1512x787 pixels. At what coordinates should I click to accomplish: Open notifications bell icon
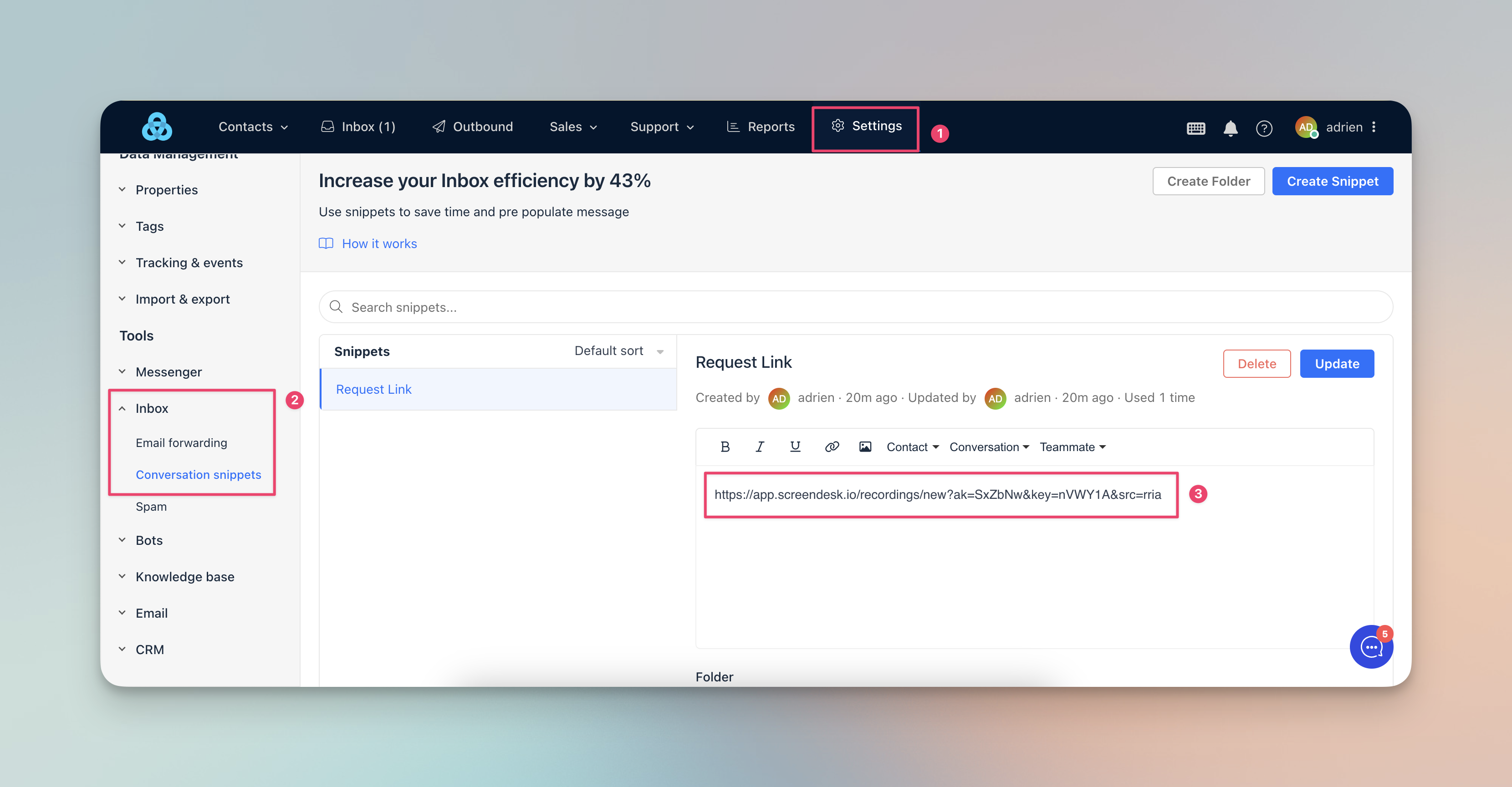(x=1230, y=128)
